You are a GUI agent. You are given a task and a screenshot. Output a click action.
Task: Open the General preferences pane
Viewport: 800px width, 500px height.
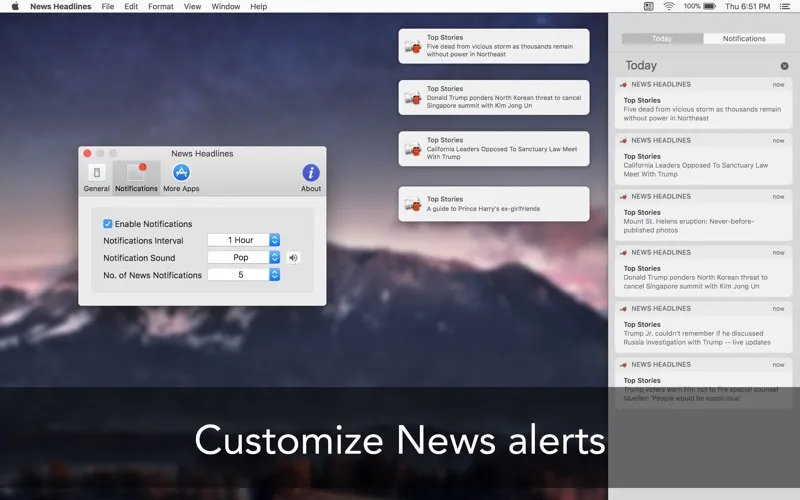(x=96, y=177)
